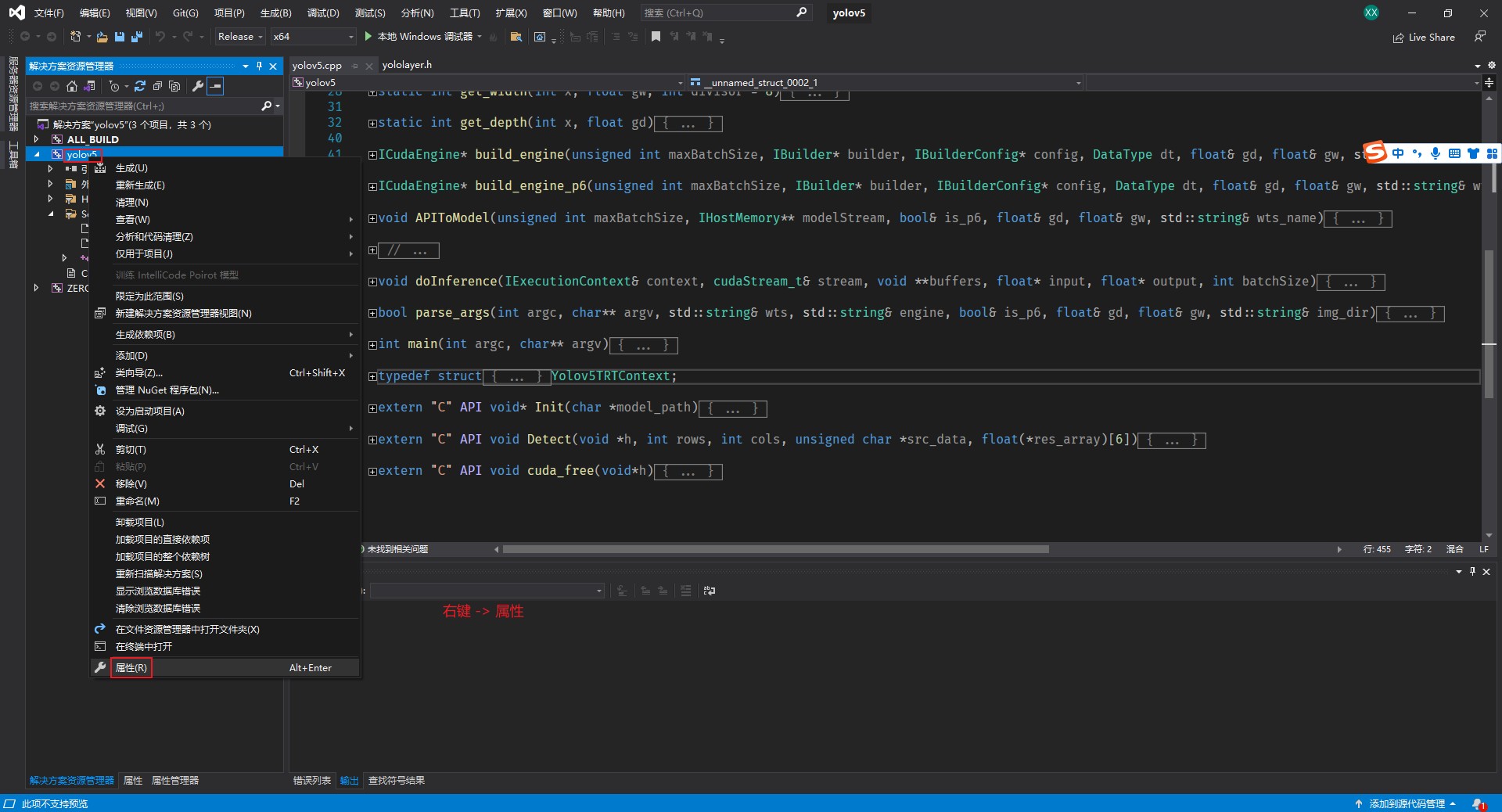Click the Save All toolbar icon
The width and height of the screenshot is (1502, 812).
point(137,37)
